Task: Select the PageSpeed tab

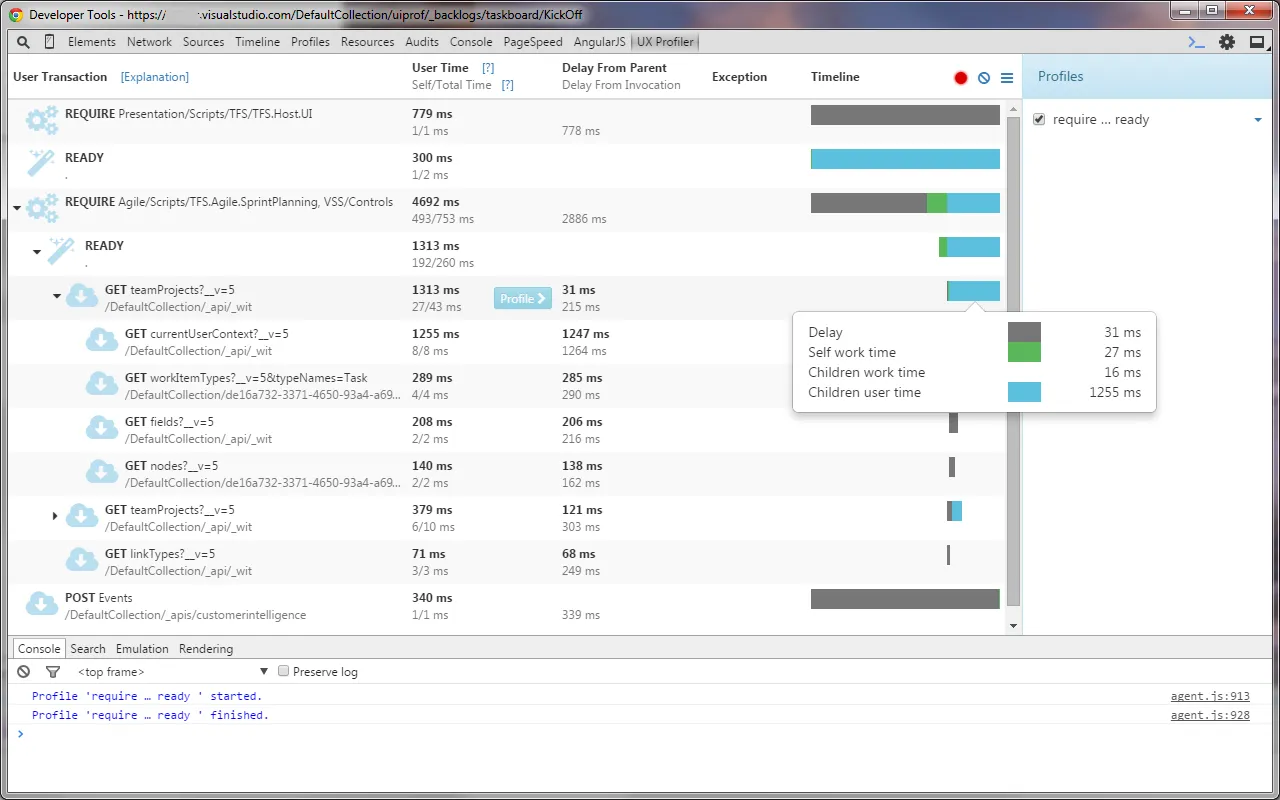Action: [533, 42]
